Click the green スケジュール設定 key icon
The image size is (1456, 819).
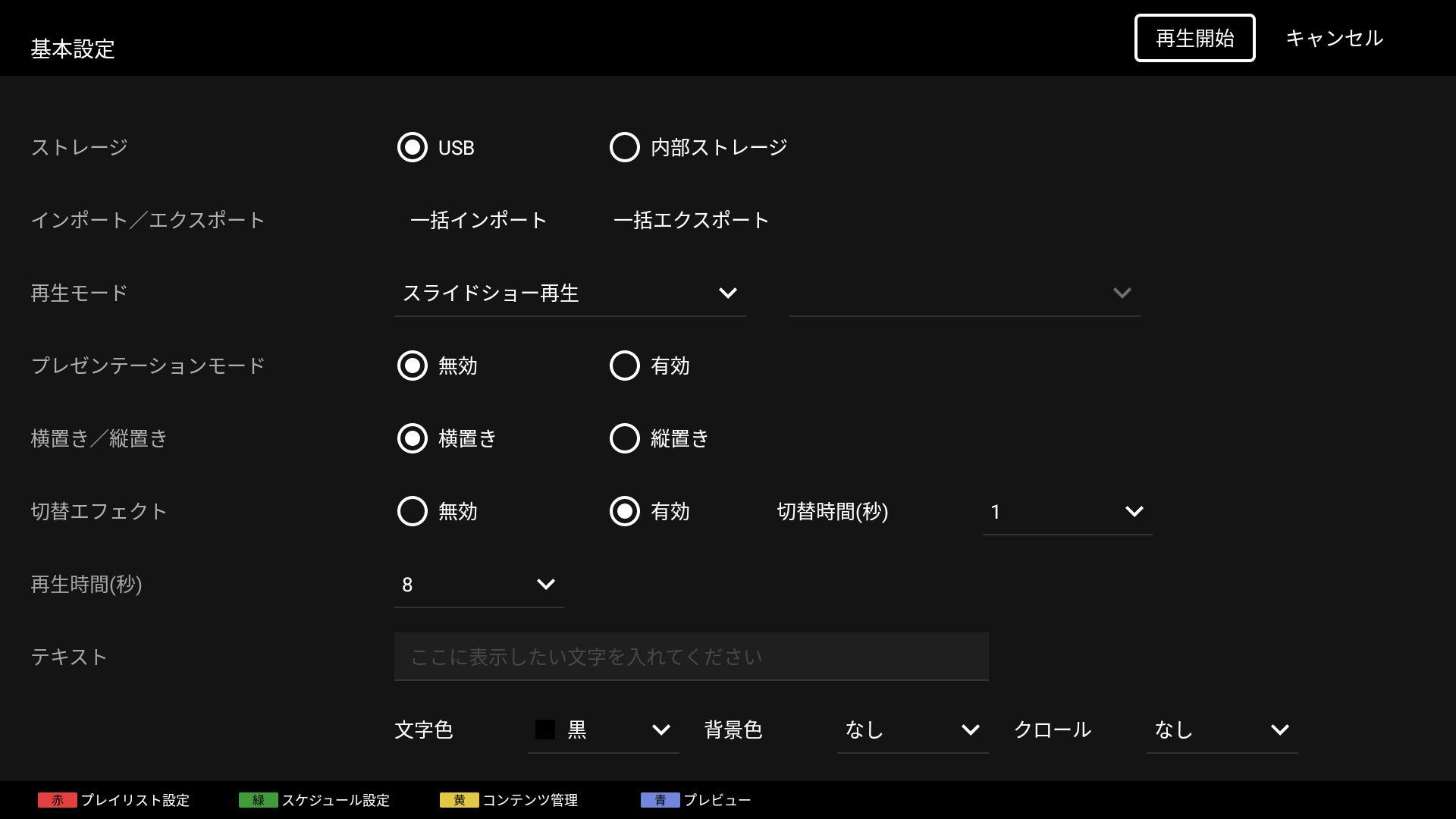258,800
